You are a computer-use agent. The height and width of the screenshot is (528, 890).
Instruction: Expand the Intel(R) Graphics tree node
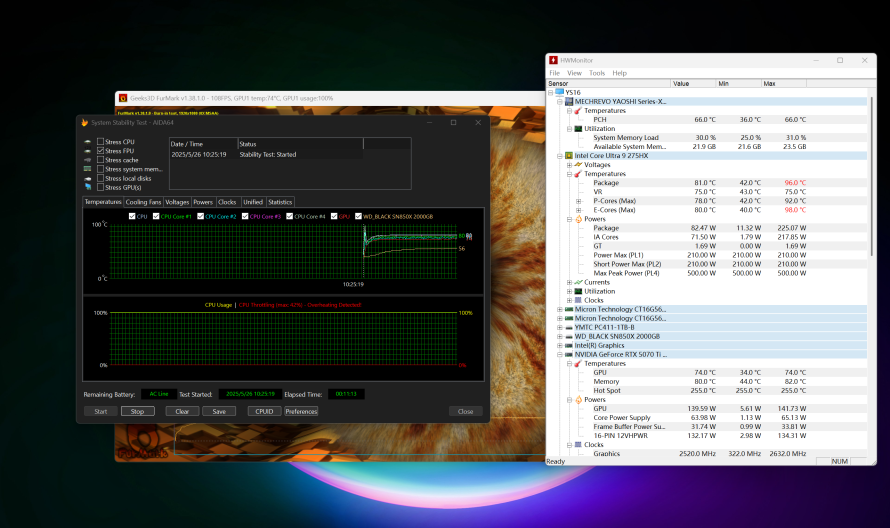tap(557, 345)
